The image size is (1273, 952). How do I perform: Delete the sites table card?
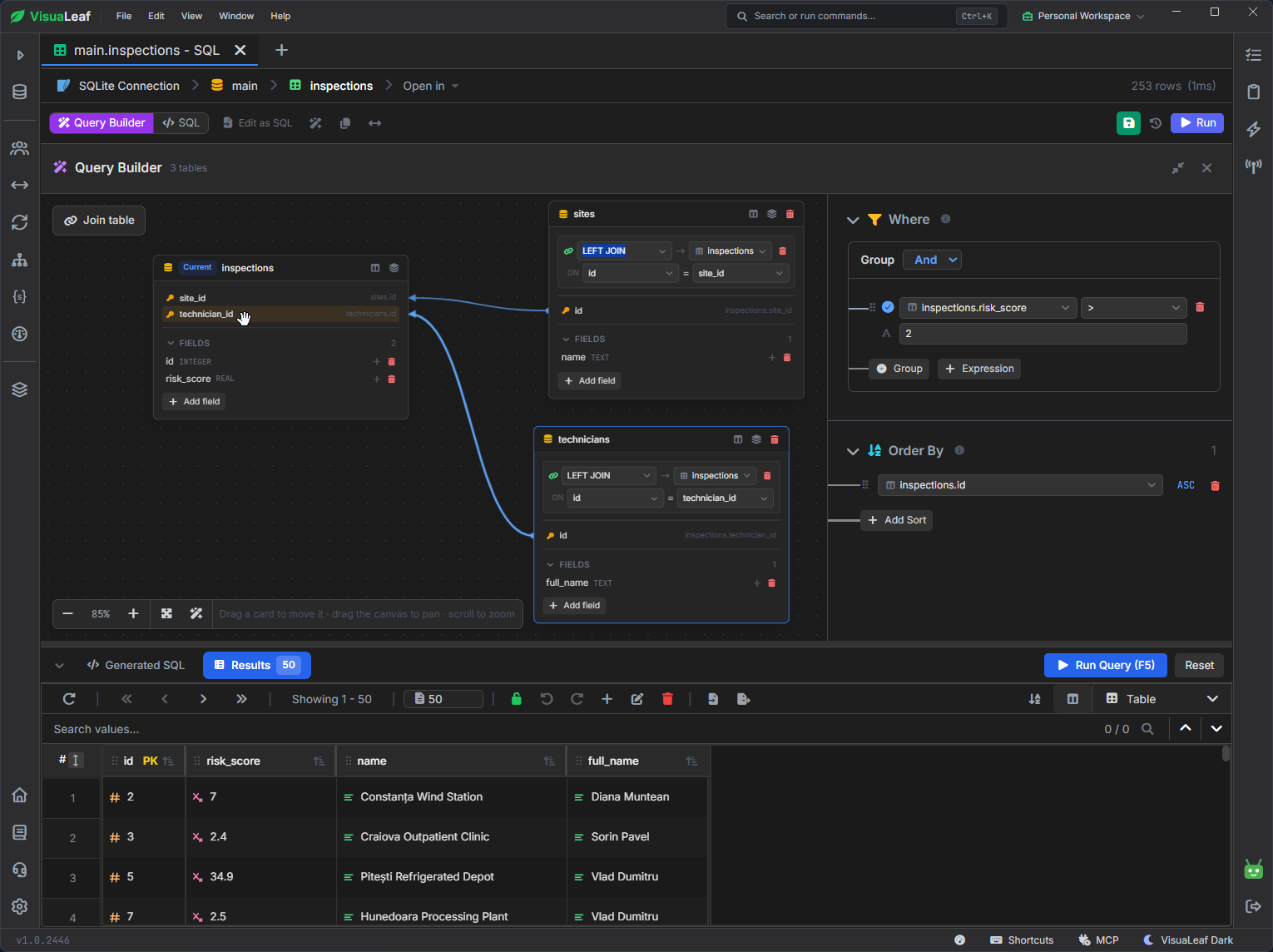(x=790, y=214)
